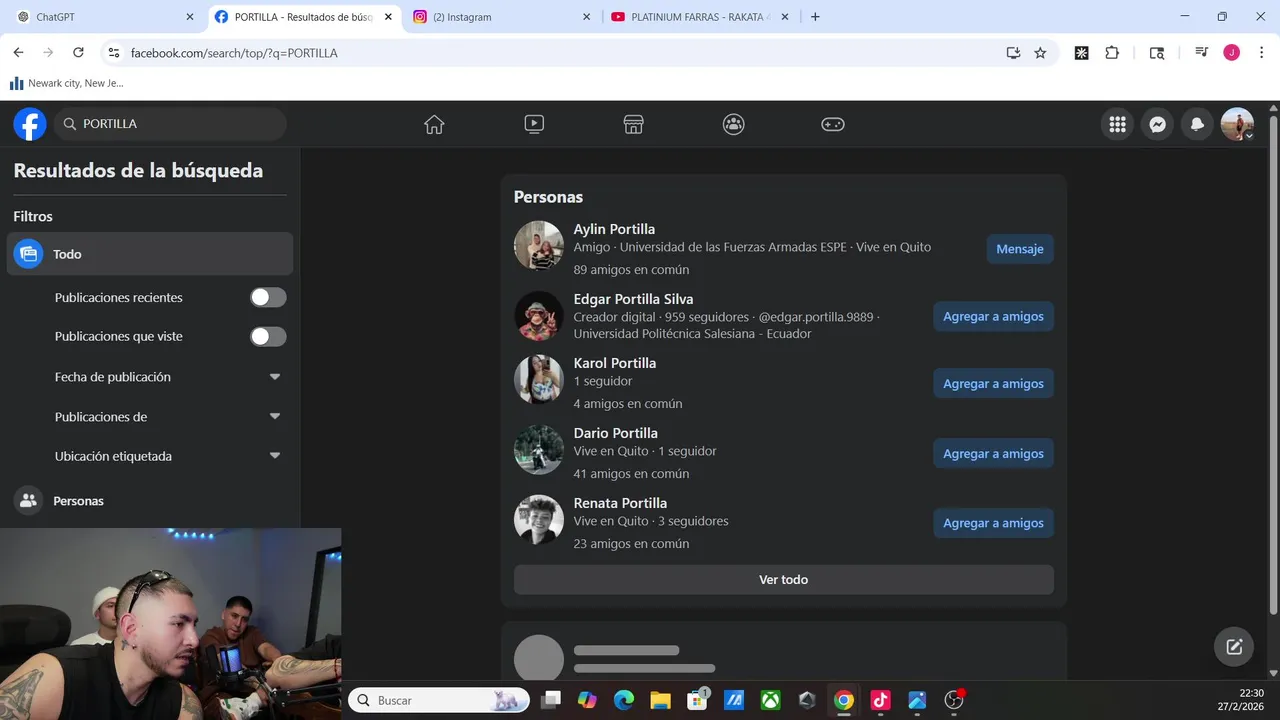Open Dario Portilla's profile link

615,433
